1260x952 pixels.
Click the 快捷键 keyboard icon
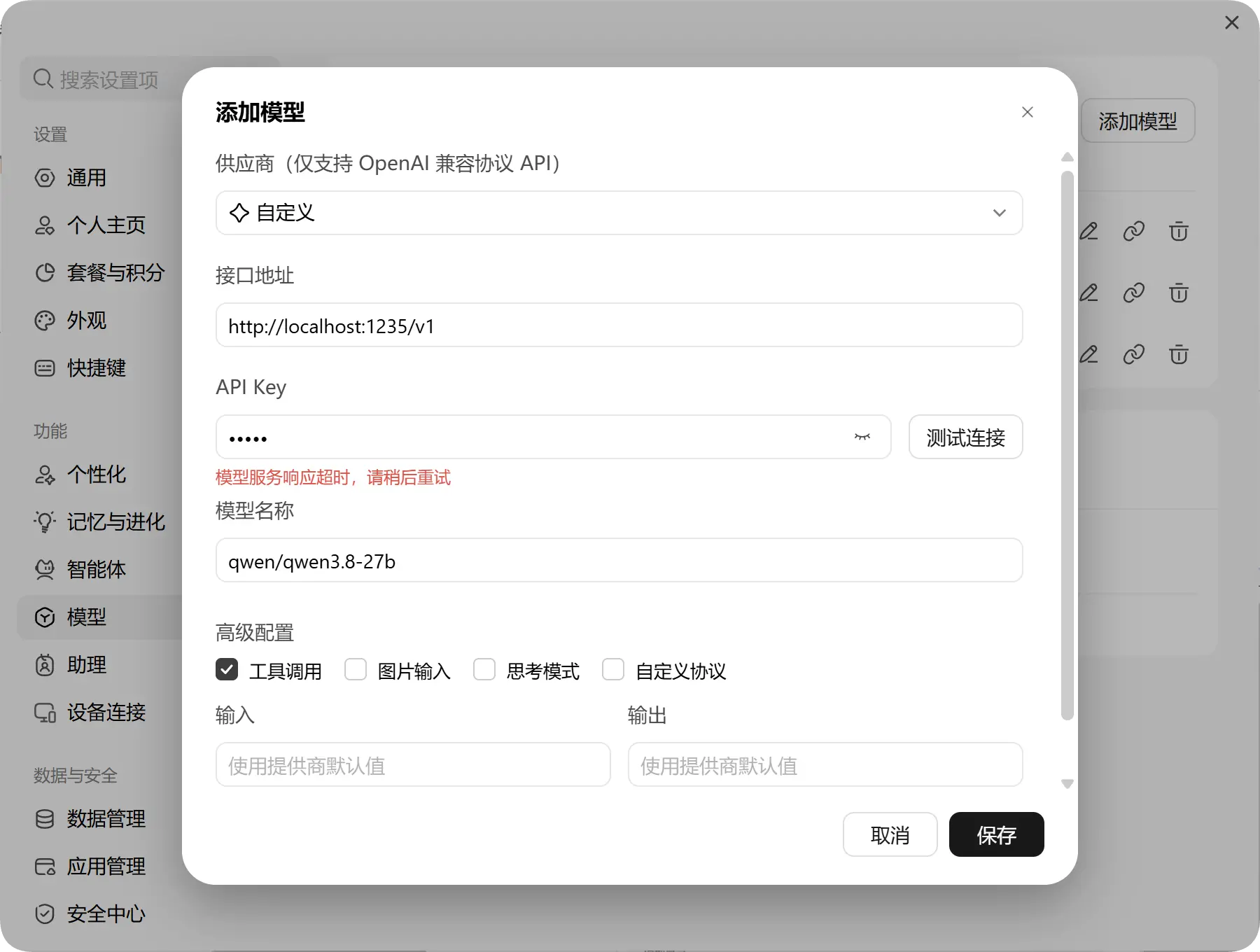[45, 368]
